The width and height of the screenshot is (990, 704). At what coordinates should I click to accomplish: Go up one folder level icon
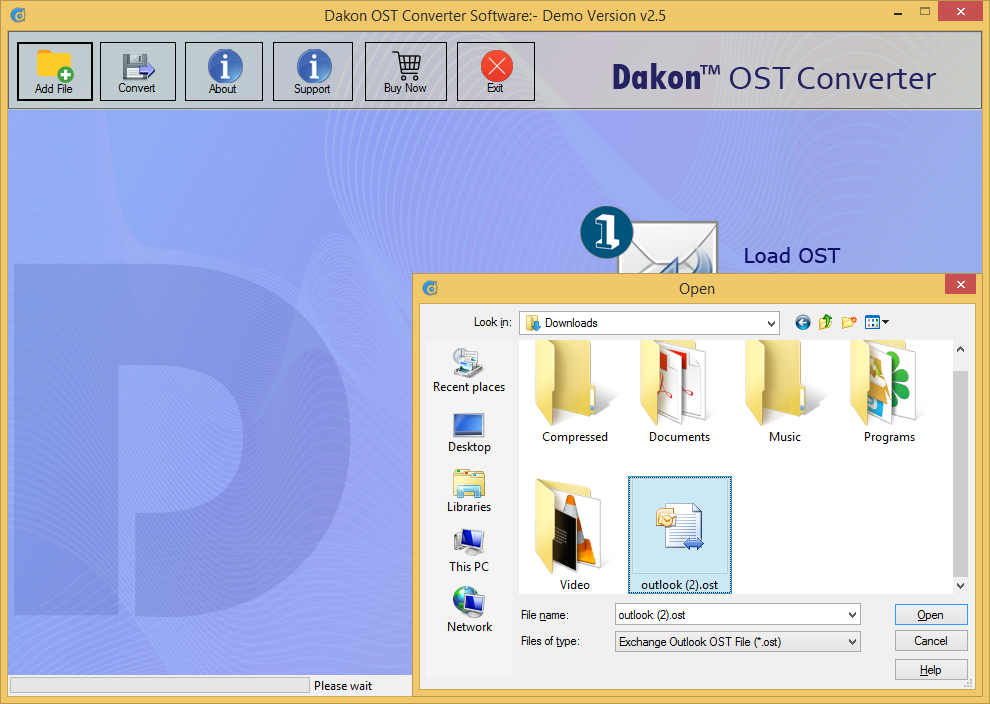[825, 323]
